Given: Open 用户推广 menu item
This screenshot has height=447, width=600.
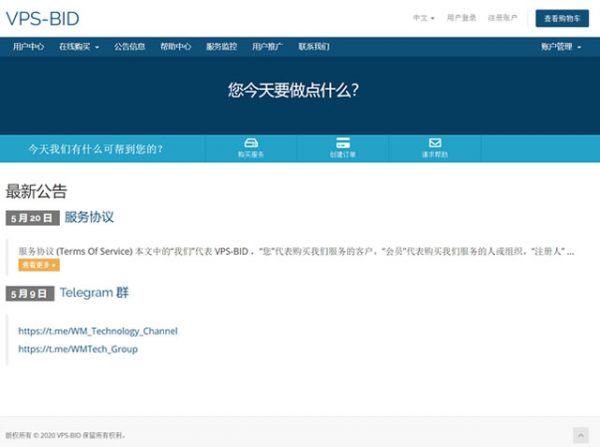Looking at the screenshot, I should click(x=267, y=47).
